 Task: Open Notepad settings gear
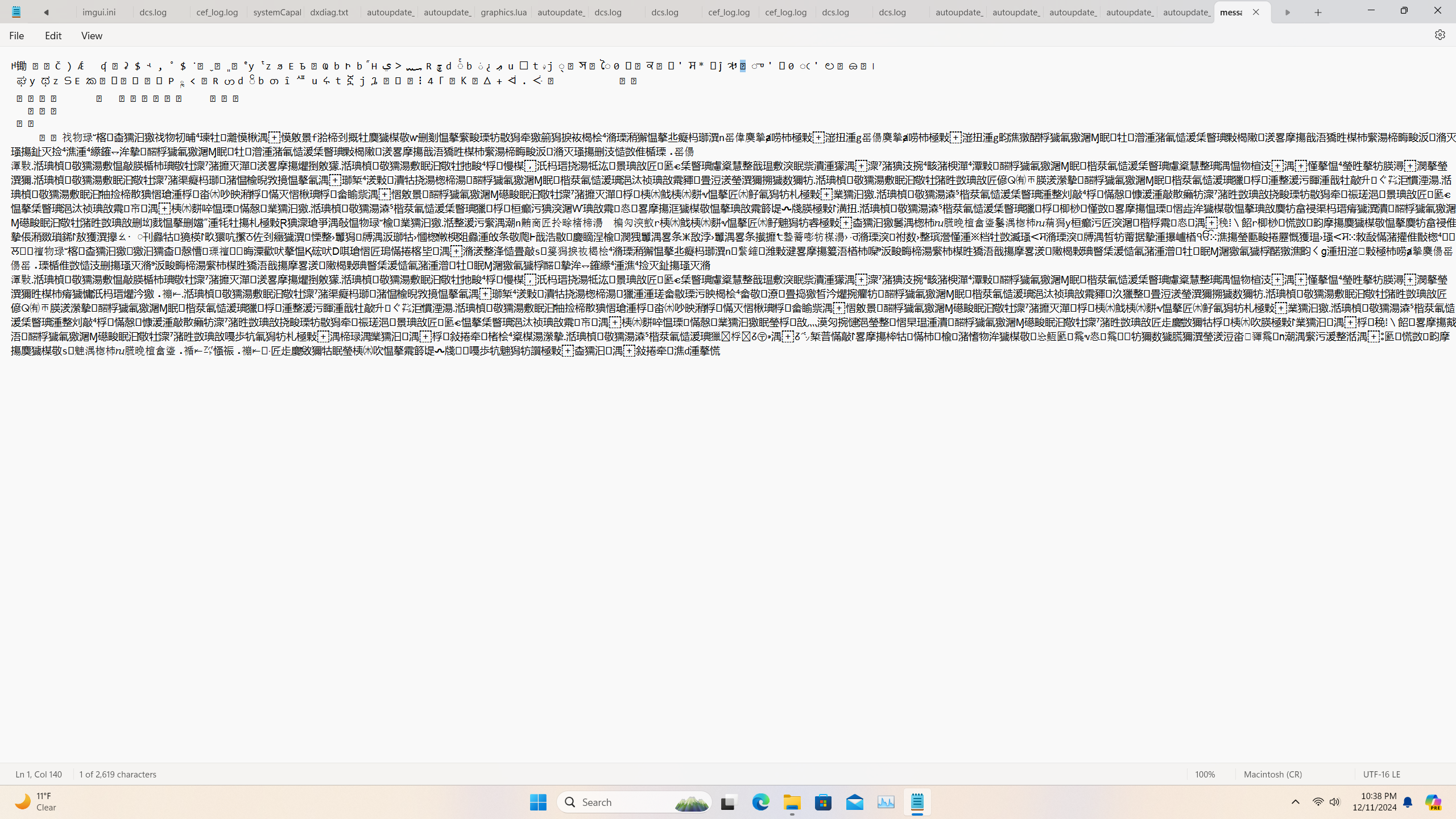click(1440, 35)
